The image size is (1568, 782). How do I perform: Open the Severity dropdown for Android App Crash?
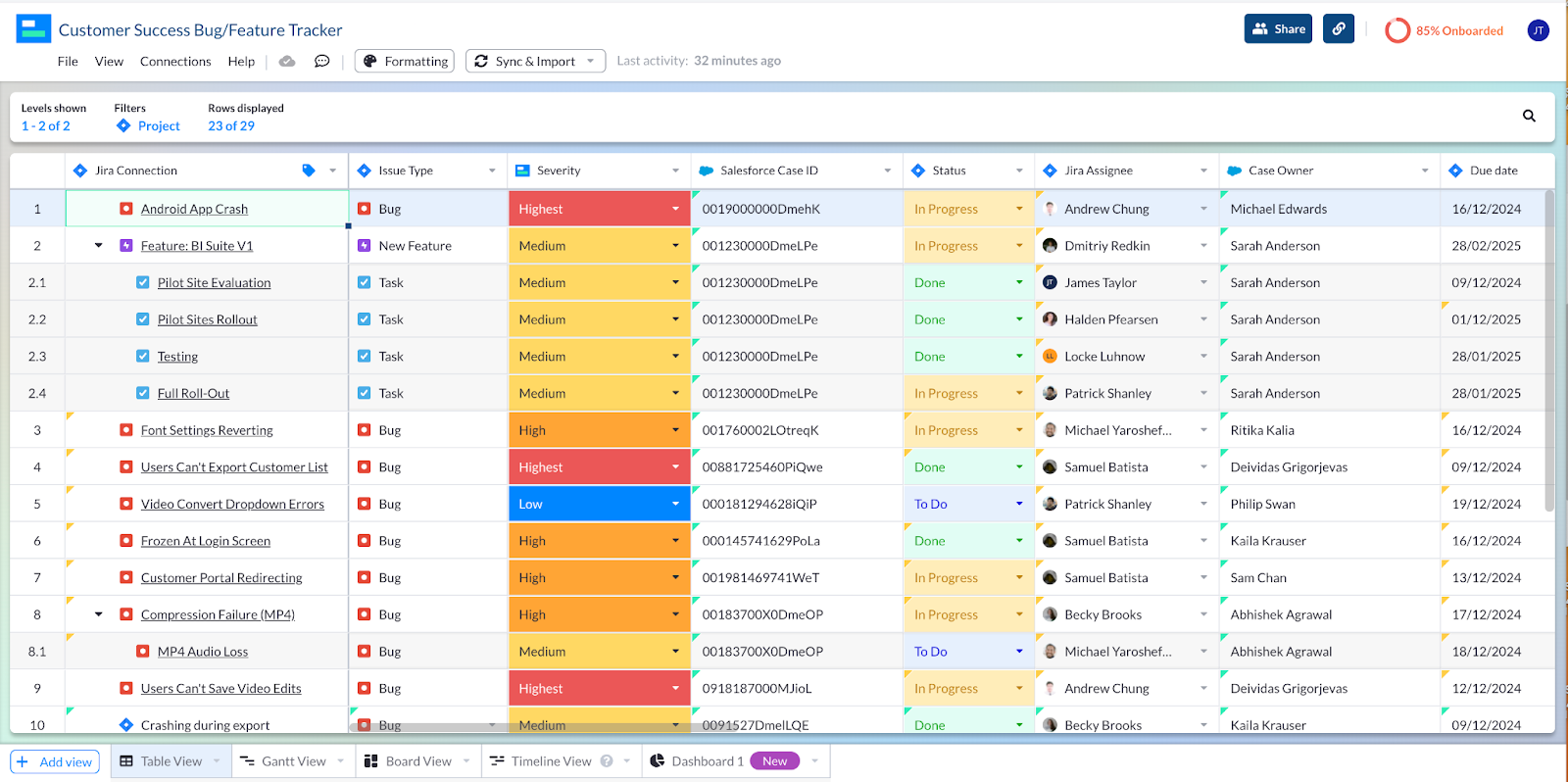[x=675, y=209]
